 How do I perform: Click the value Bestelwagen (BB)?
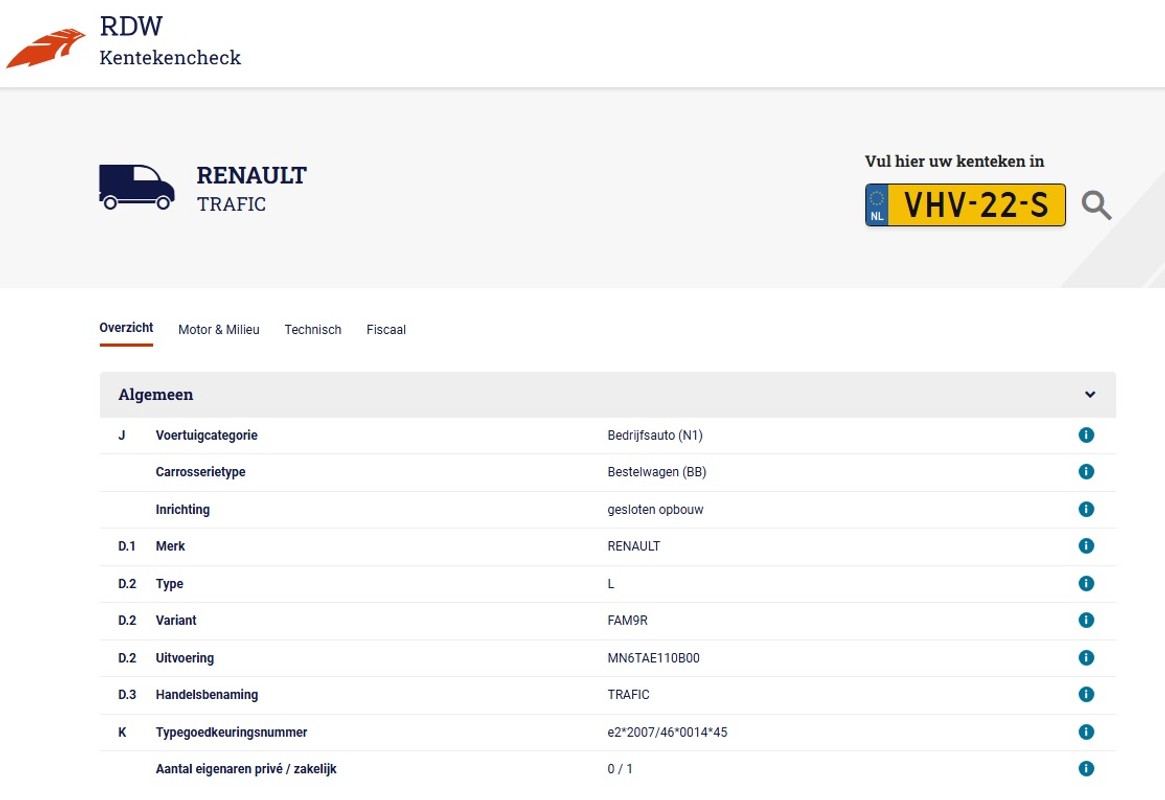657,472
